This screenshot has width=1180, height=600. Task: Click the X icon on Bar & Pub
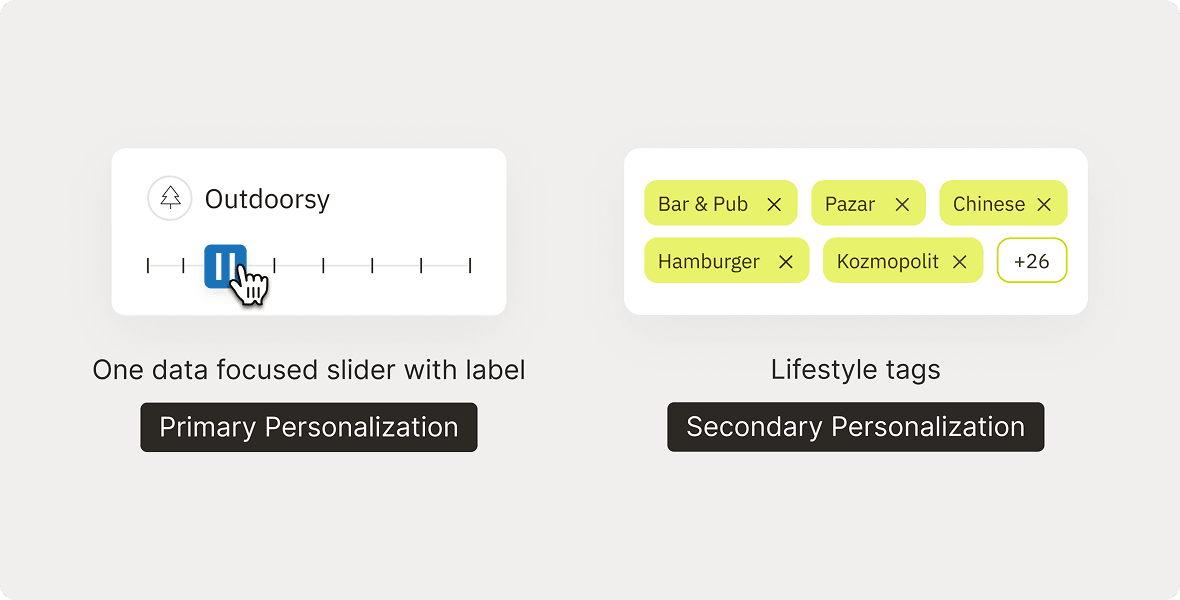(773, 203)
